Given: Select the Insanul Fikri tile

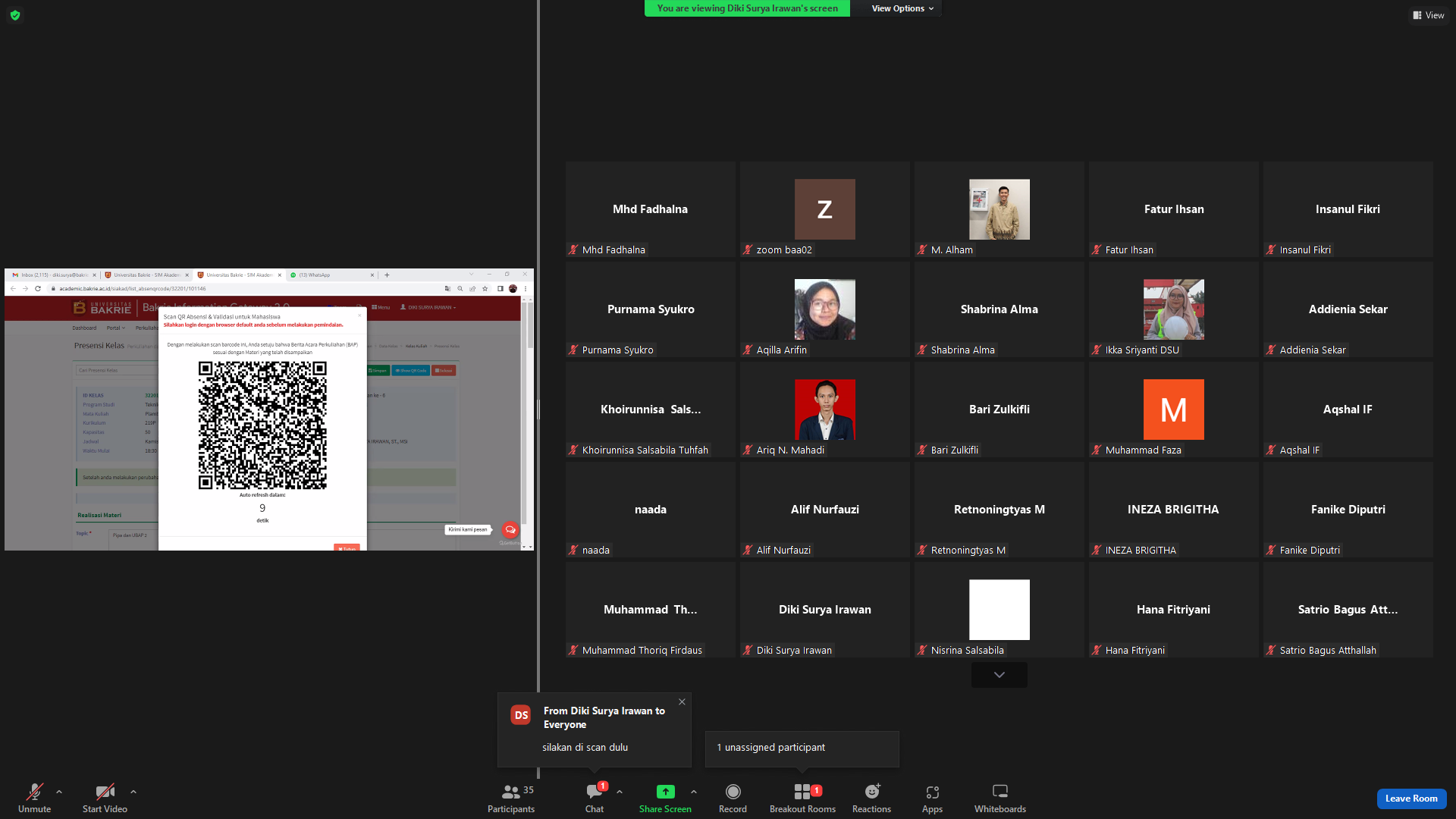Looking at the screenshot, I should coord(1348,209).
